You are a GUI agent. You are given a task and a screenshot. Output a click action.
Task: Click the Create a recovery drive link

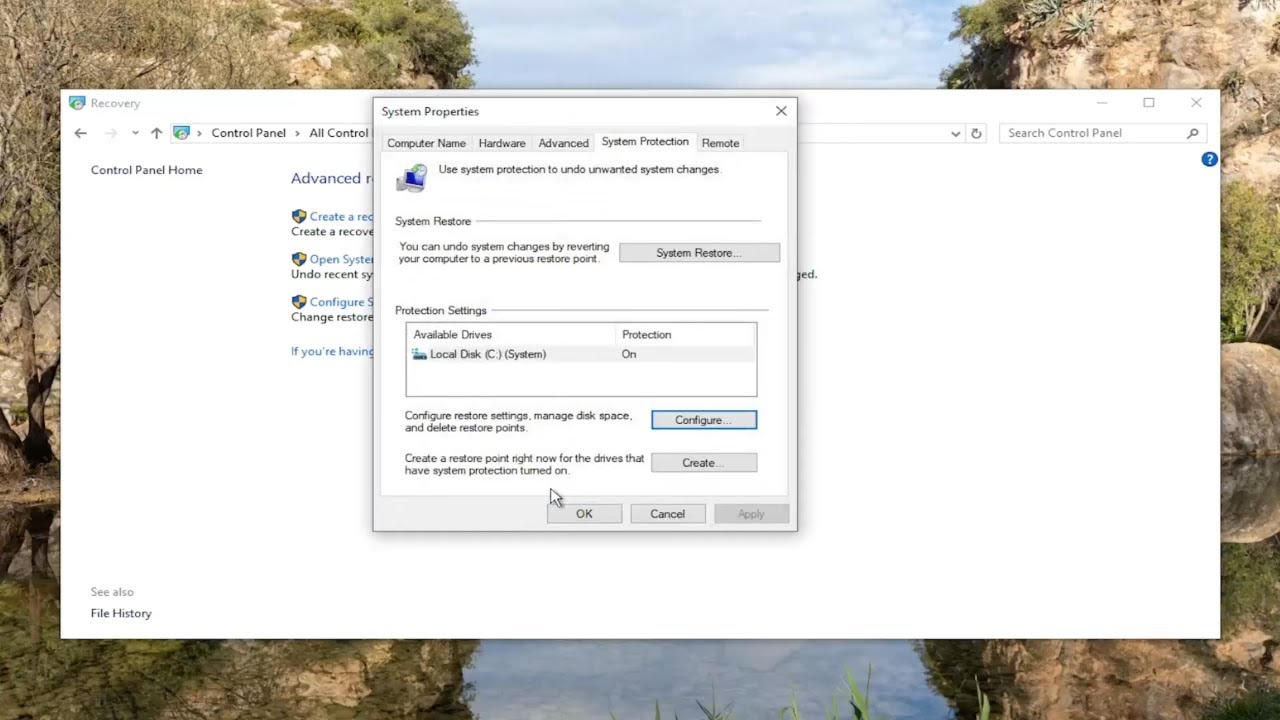(x=341, y=216)
